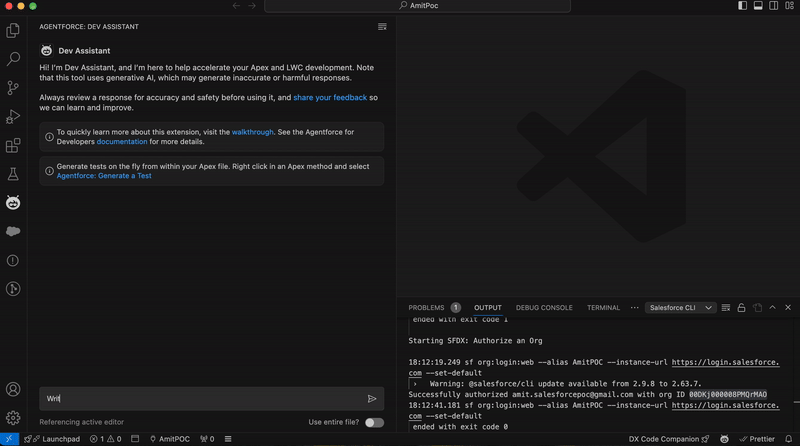The height and width of the screenshot is (446, 800).
Task: Go forward with navigation arrow
Action: 252,6
